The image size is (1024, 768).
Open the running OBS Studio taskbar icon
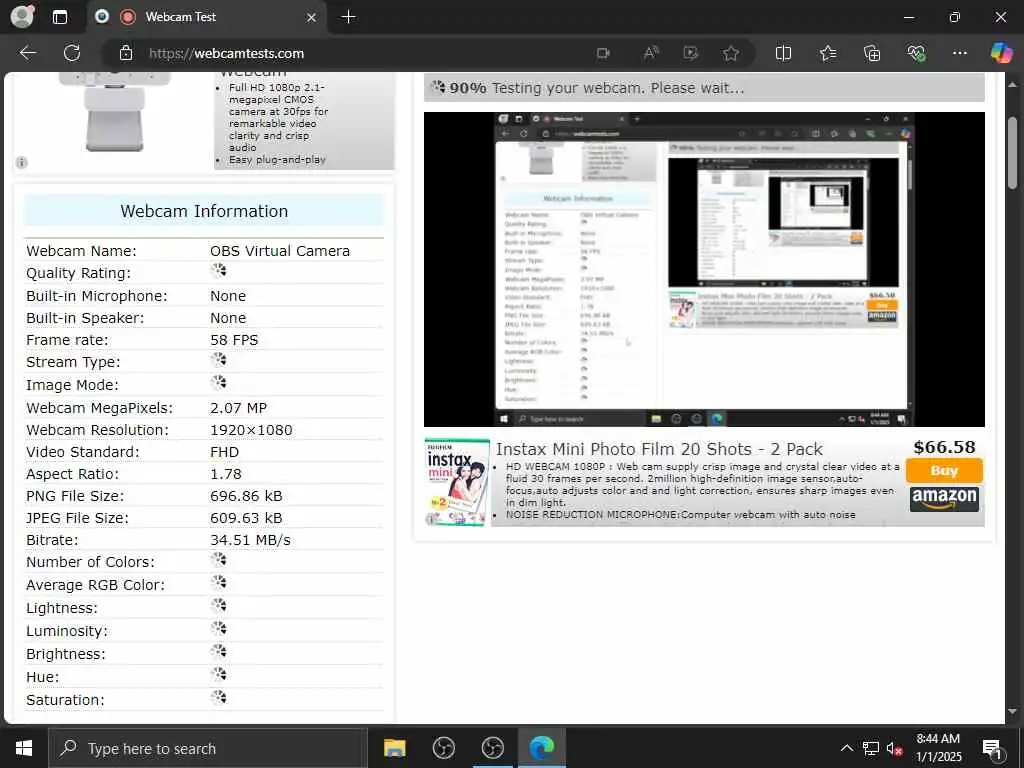coord(492,748)
